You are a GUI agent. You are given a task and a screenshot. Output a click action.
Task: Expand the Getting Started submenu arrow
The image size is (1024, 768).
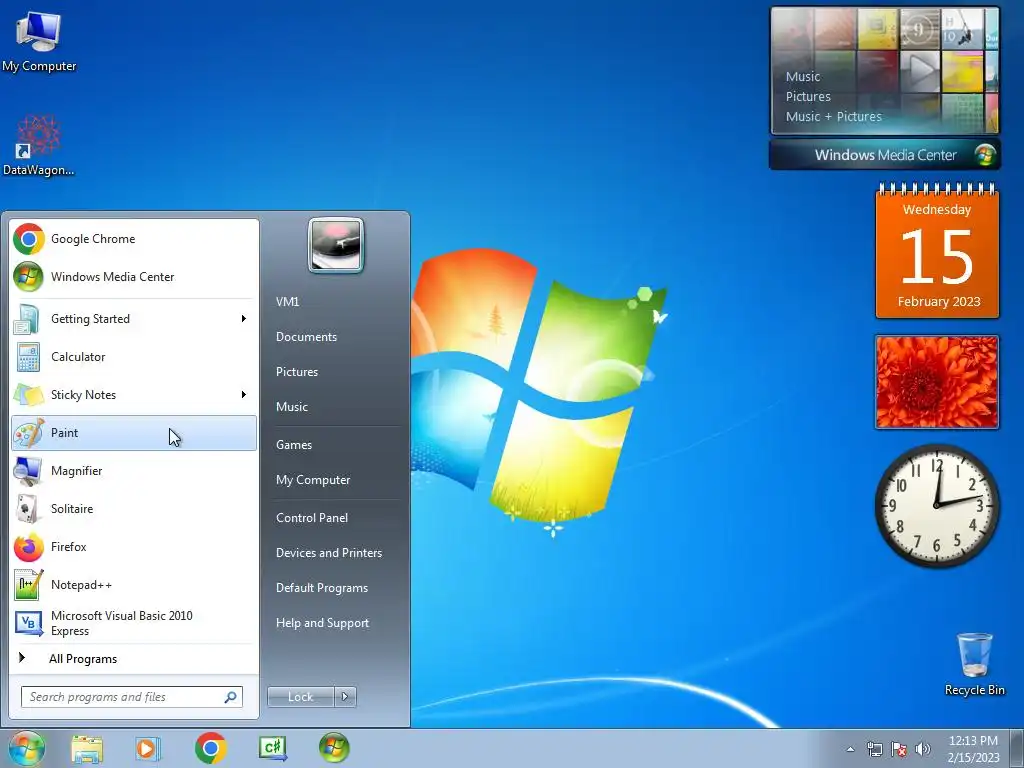(244, 319)
